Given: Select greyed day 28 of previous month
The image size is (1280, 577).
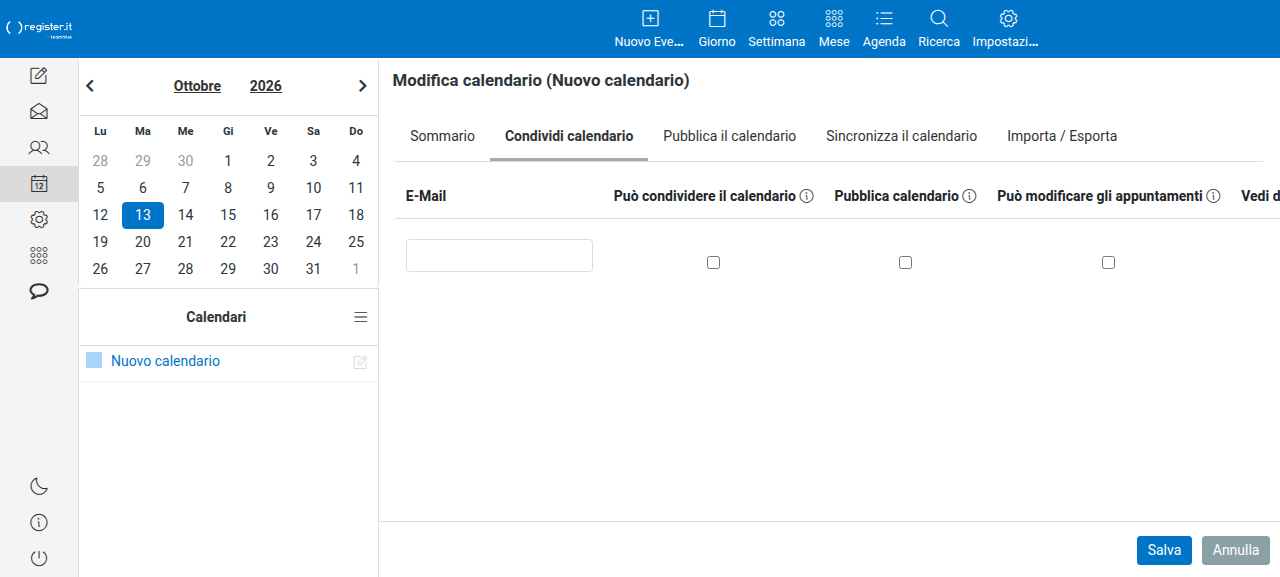Looking at the screenshot, I should tap(100, 161).
